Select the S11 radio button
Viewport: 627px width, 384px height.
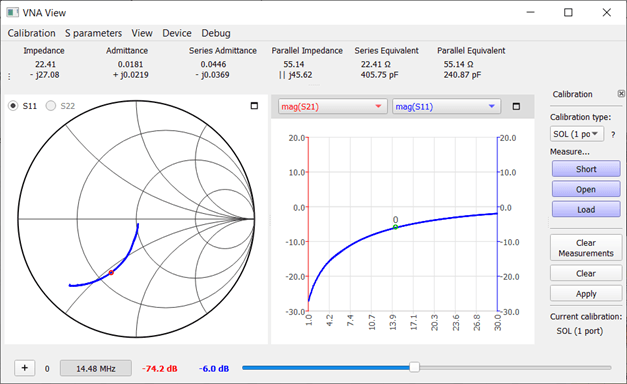click(x=13, y=106)
